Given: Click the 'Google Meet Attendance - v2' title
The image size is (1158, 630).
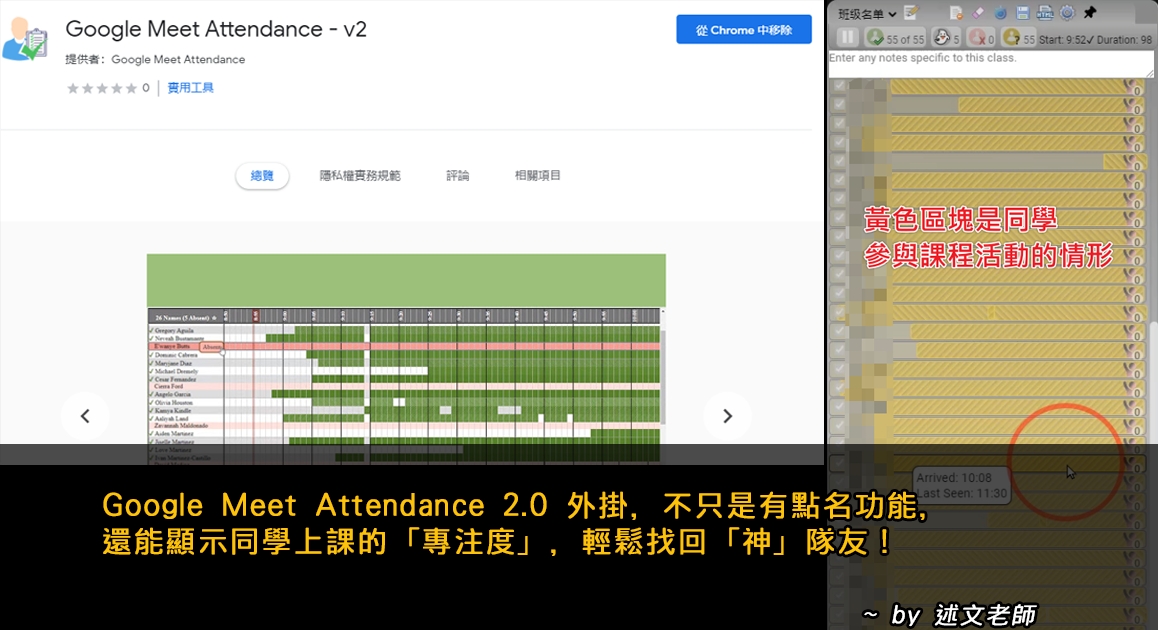Looking at the screenshot, I should click(216, 29).
